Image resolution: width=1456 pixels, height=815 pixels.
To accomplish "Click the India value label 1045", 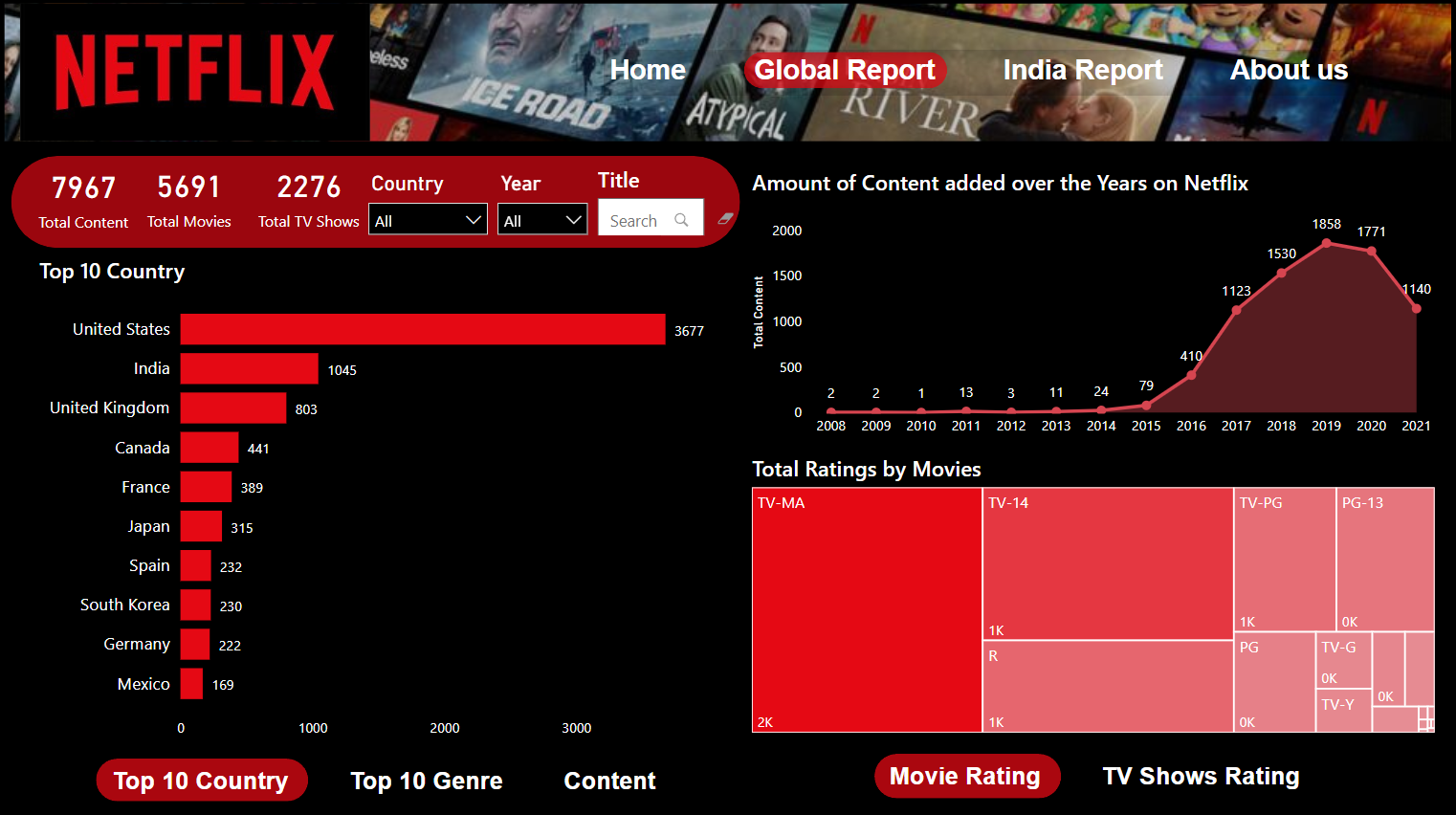I will [x=342, y=370].
